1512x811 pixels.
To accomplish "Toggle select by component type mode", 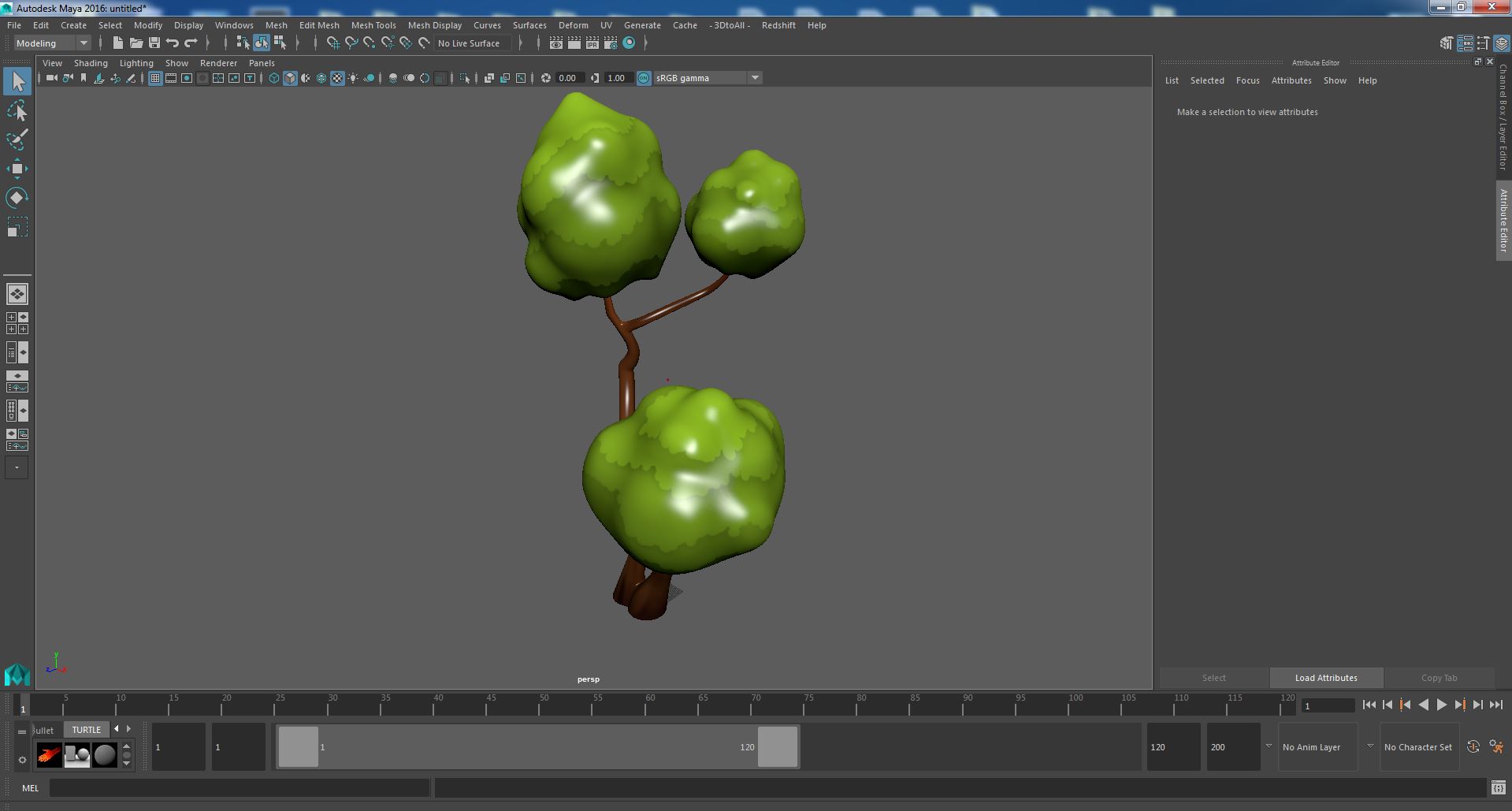I will click(x=280, y=43).
